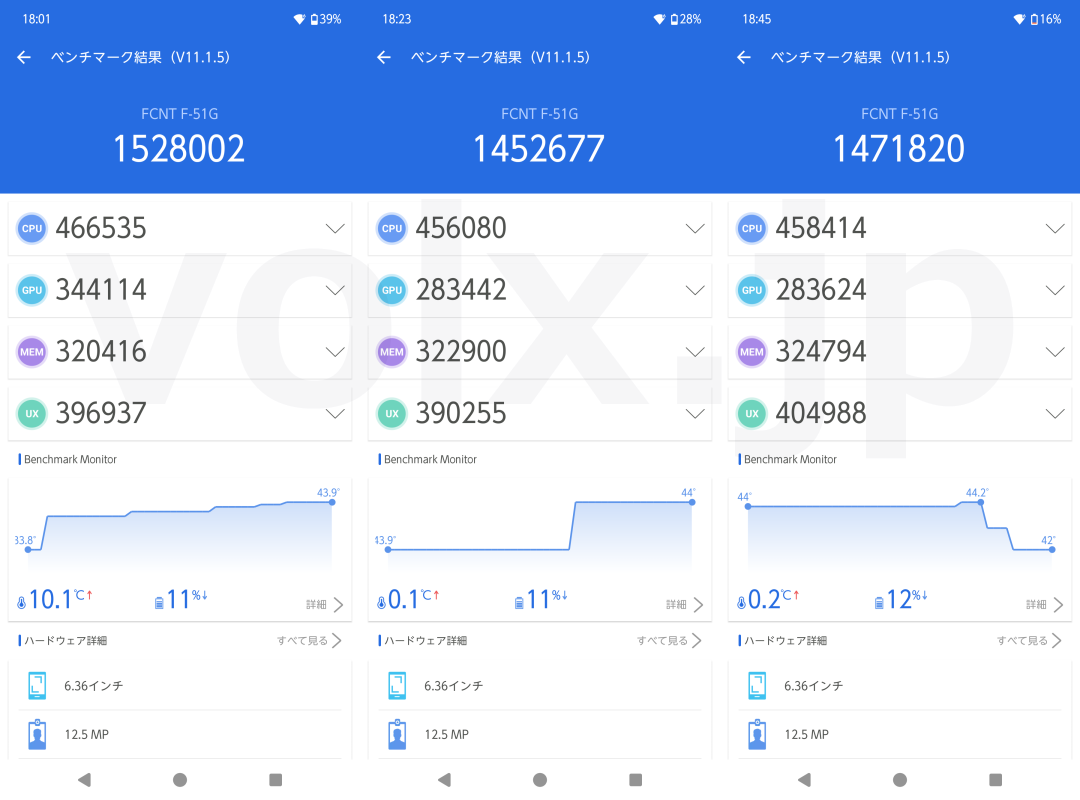Image resolution: width=1080 pixels, height=800 pixels.
Task: Select the total score 1452677
Action: 539,149
